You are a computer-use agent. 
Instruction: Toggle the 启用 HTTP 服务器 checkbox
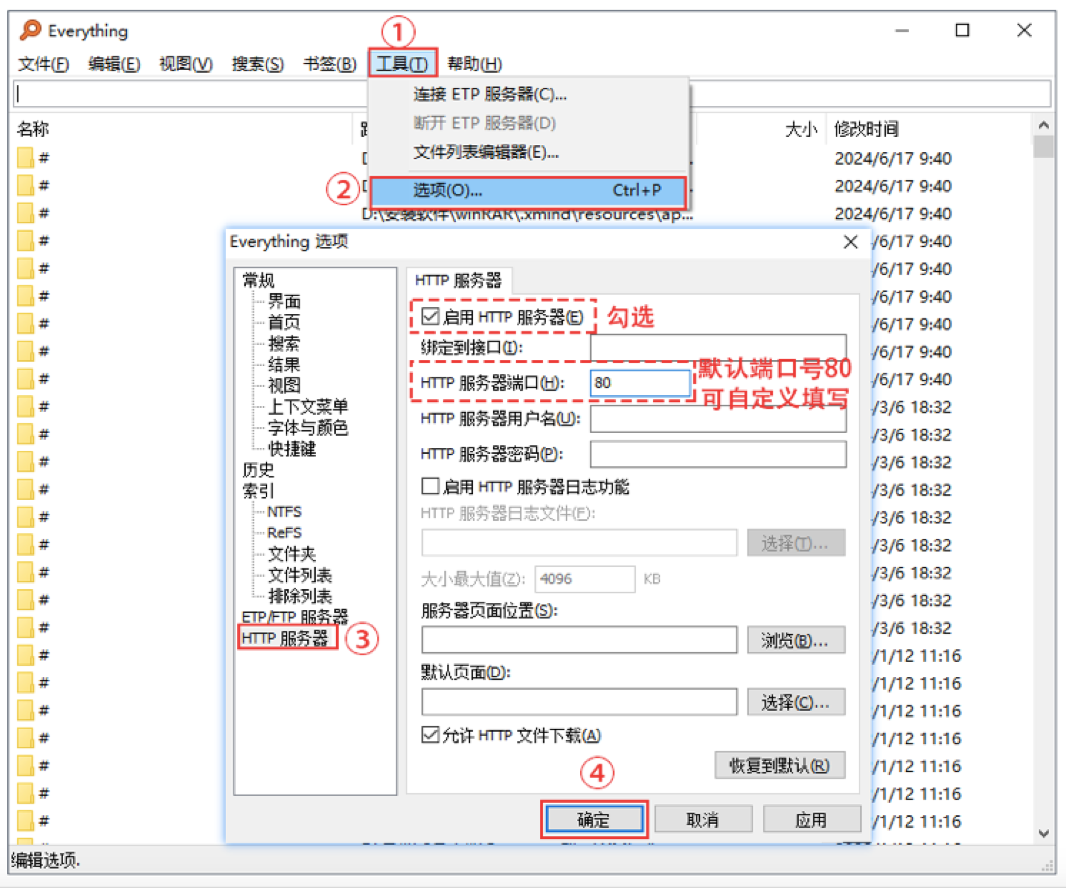pyautogui.click(x=430, y=316)
